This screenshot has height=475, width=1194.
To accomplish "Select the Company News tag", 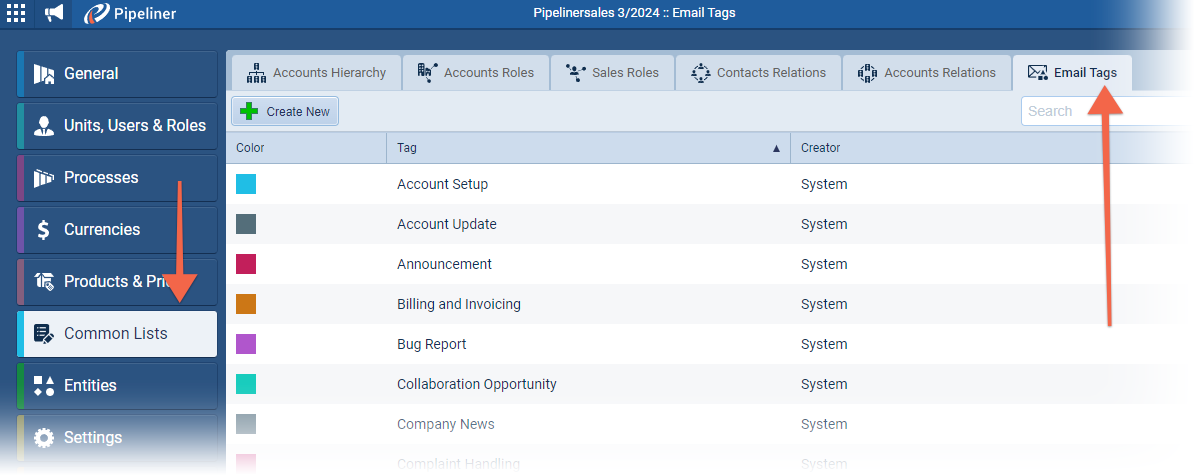I will [445, 424].
